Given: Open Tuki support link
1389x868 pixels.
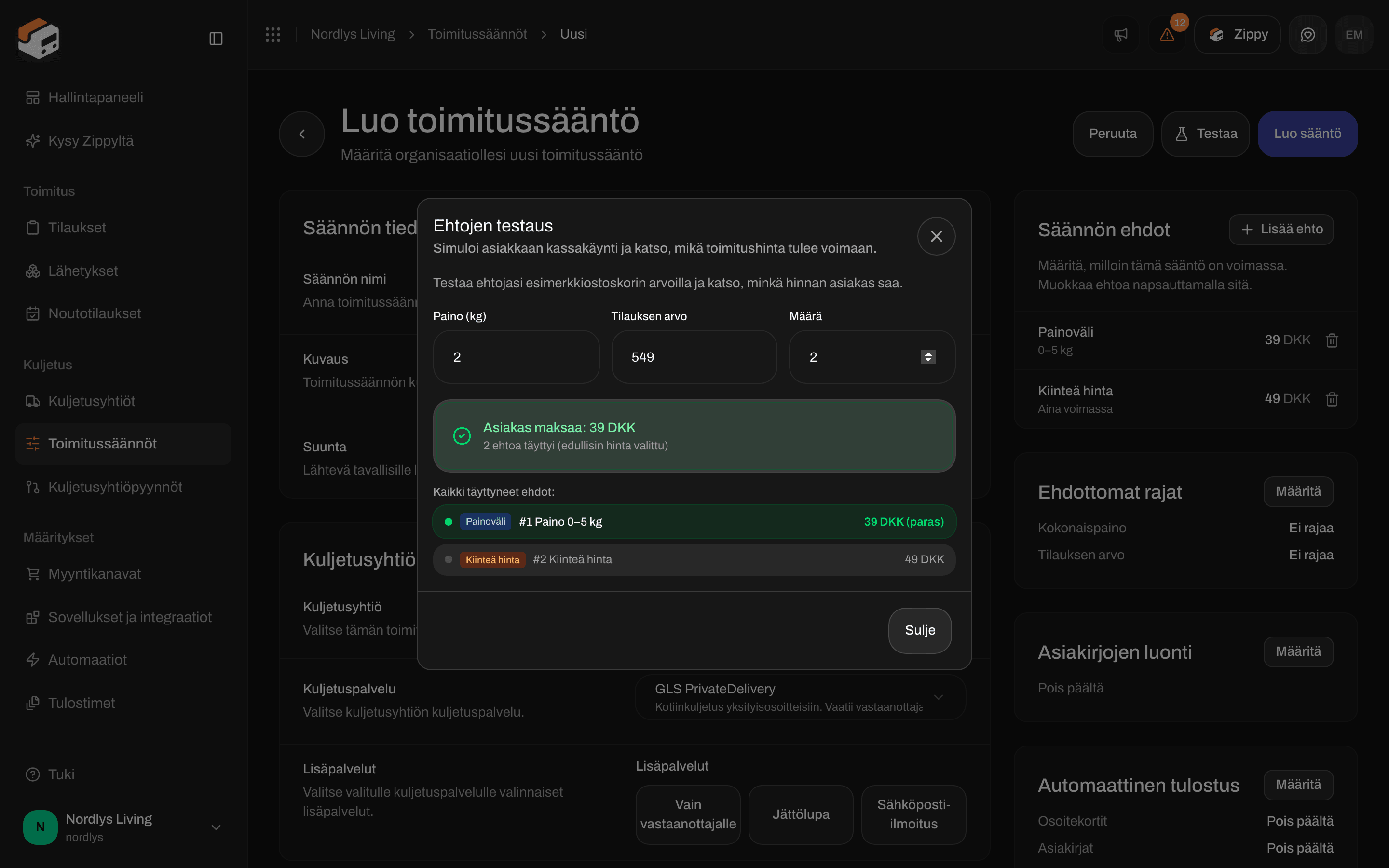Looking at the screenshot, I should click(123, 774).
